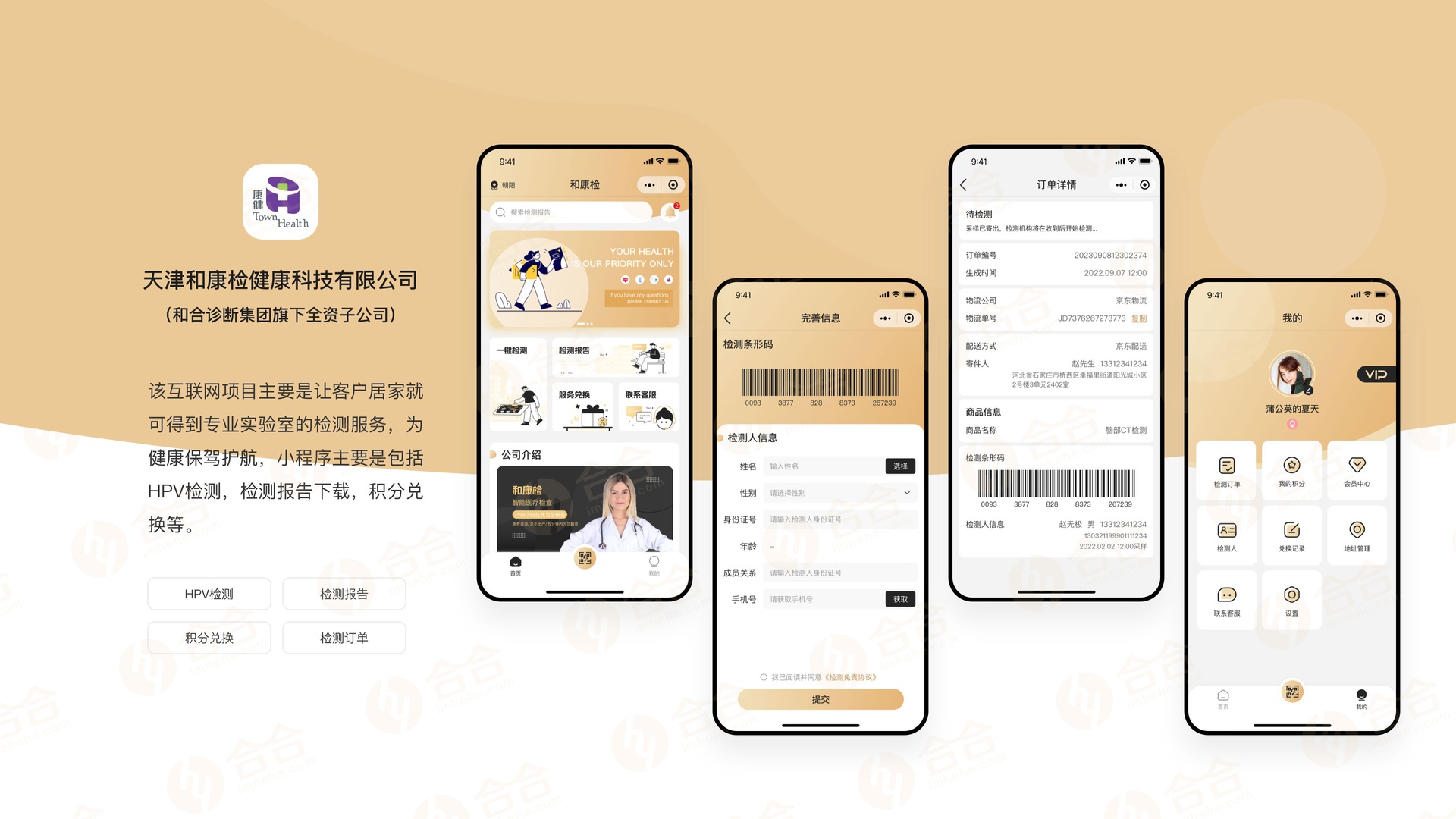Expand 物流公司 京东物流 detail section
This screenshot has height=819, width=1456.
click(1060, 300)
